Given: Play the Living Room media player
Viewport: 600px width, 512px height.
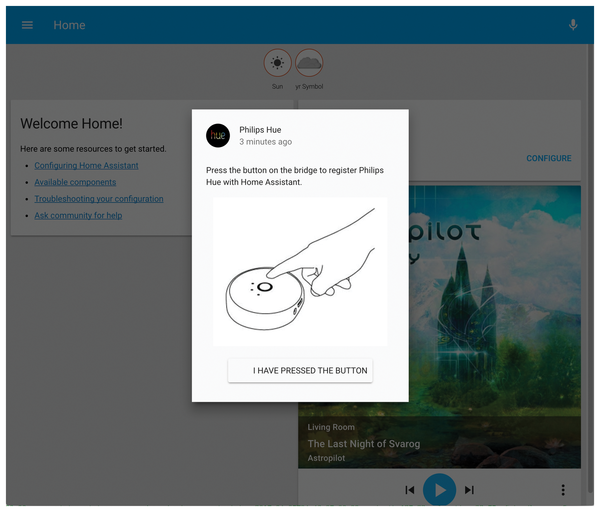Looking at the screenshot, I should tap(439, 490).
